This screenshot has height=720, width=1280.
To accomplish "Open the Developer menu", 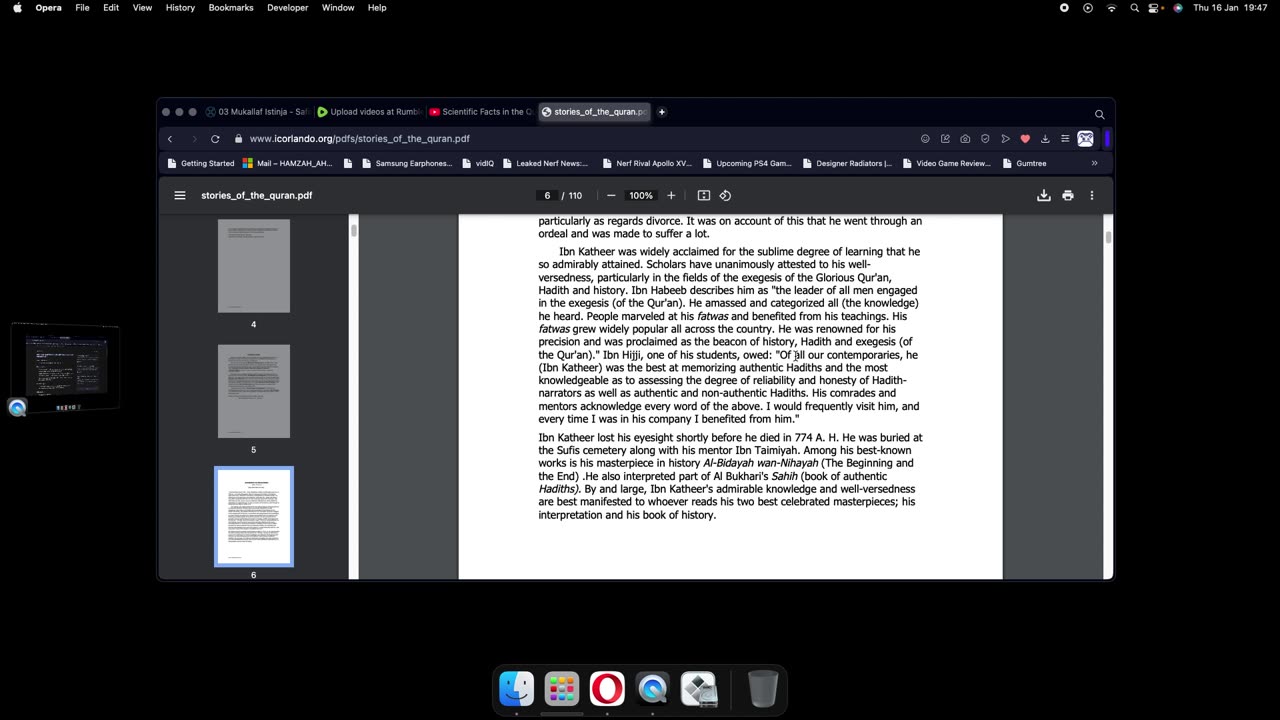I will 287,8.
